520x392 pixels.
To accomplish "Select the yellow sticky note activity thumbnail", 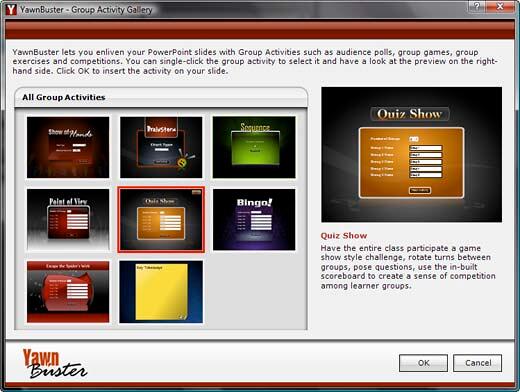I will (x=161, y=292).
